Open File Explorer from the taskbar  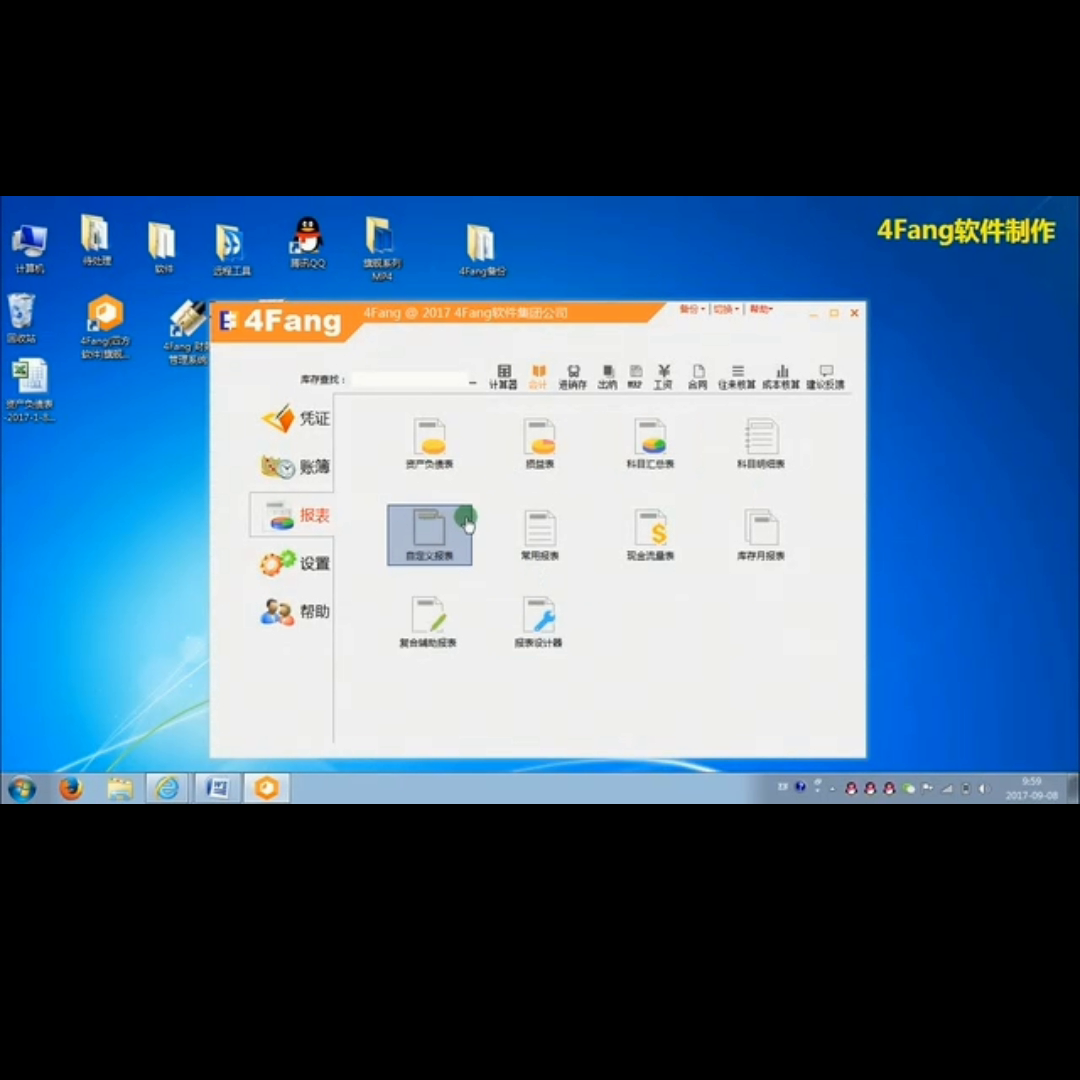coord(120,788)
